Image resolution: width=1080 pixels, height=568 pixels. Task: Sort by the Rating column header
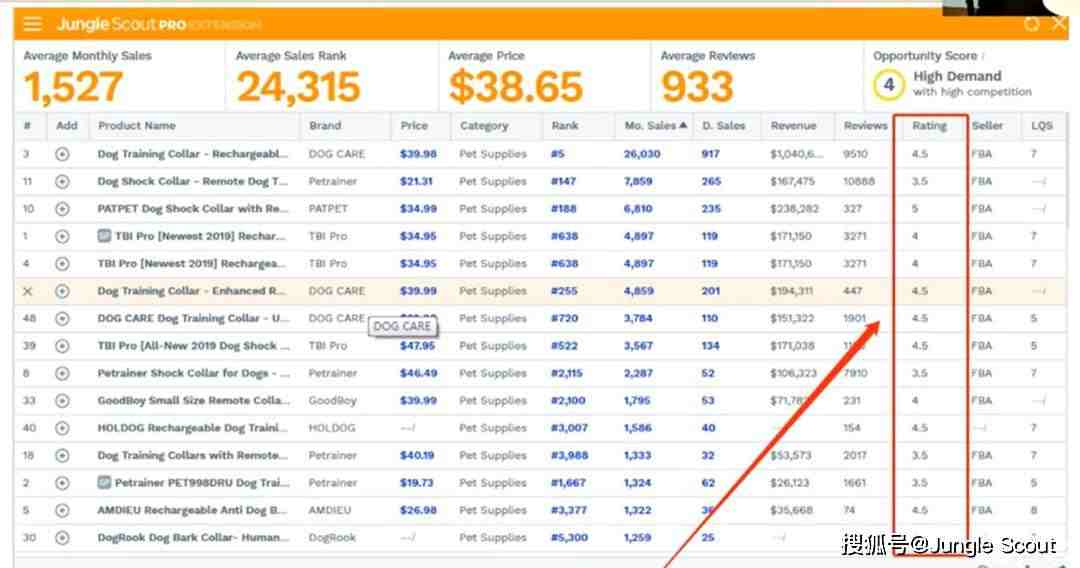929,125
